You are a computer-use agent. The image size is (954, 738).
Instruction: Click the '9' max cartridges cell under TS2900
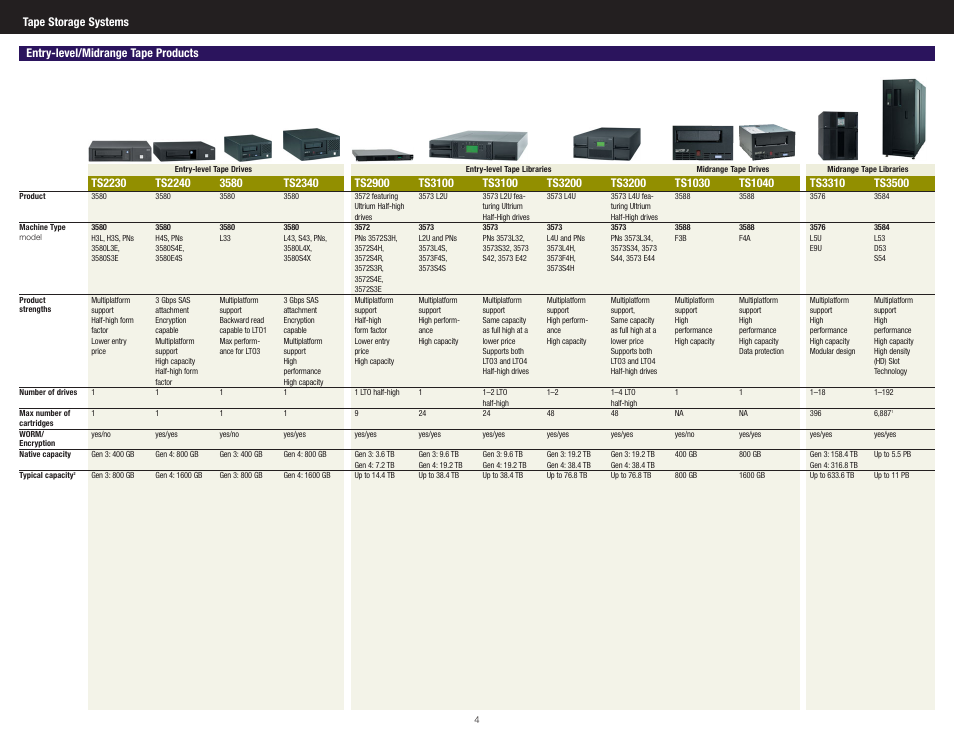[x=357, y=414]
